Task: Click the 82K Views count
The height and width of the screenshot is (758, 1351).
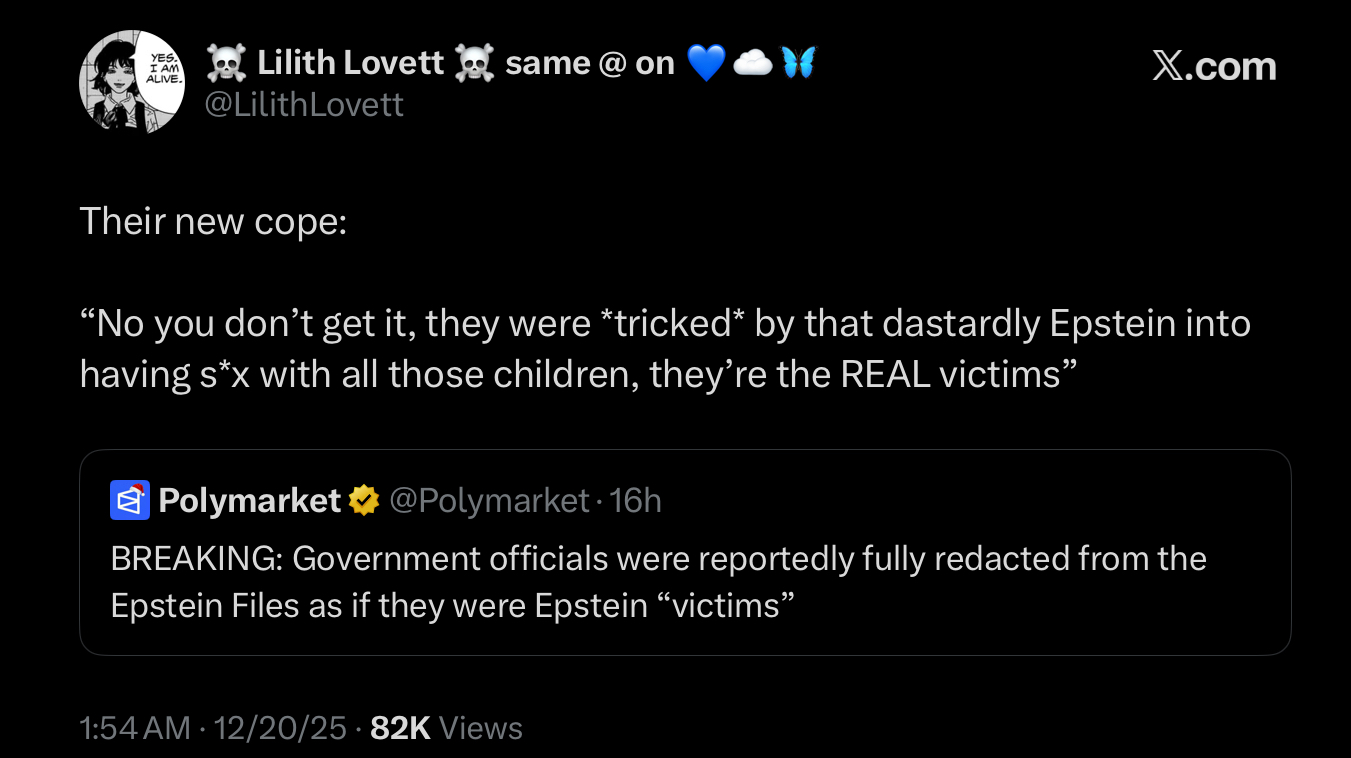Action: (x=446, y=728)
